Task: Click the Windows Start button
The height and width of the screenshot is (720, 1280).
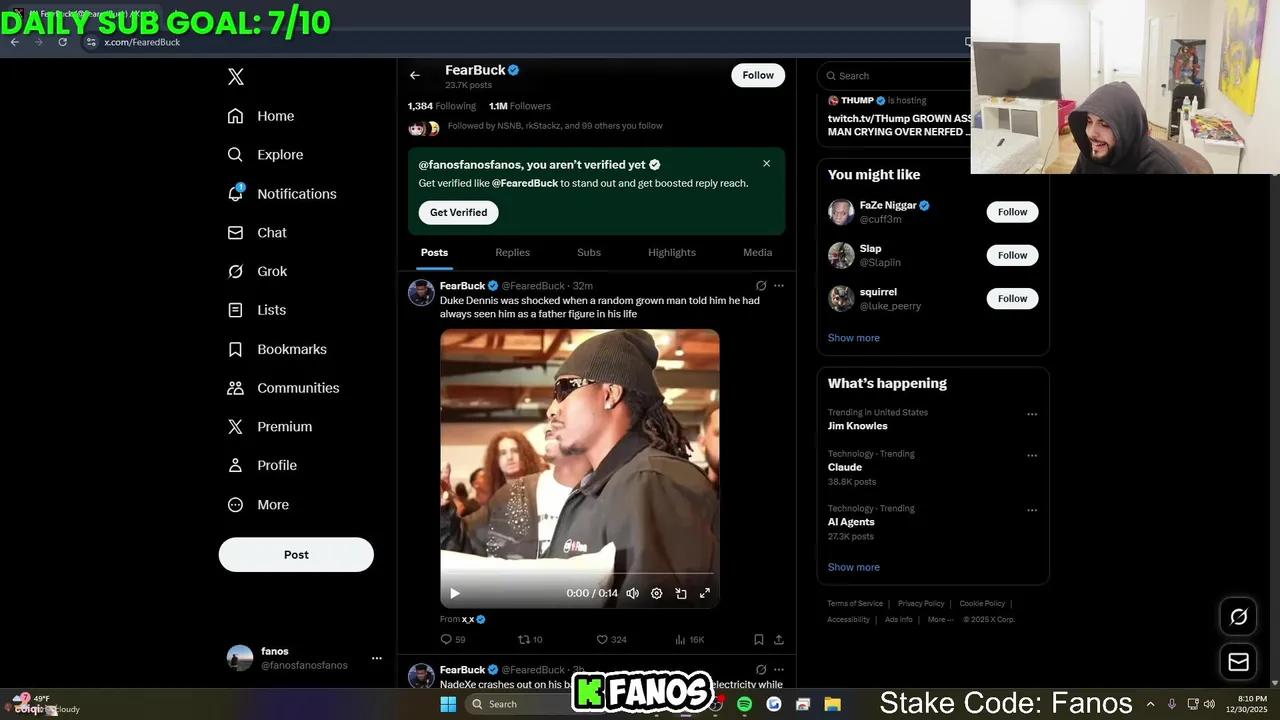Action: [448, 704]
